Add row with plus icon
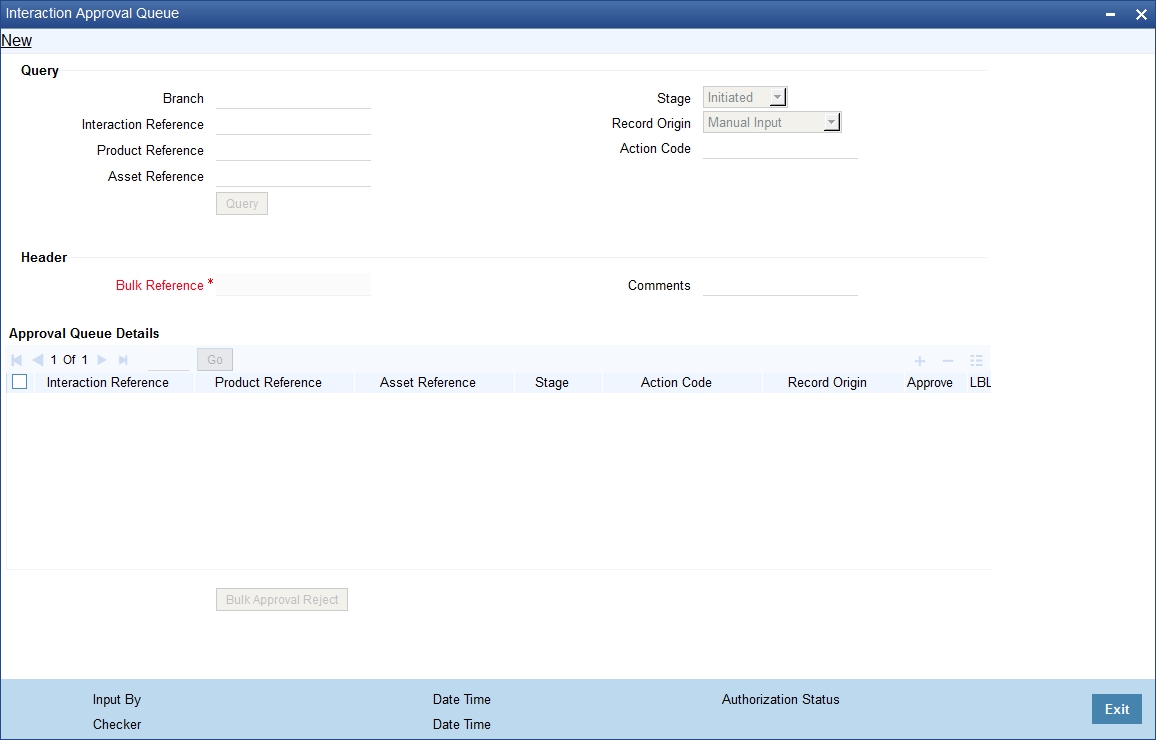This screenshot has height=740, width=1156. point(919,360)
